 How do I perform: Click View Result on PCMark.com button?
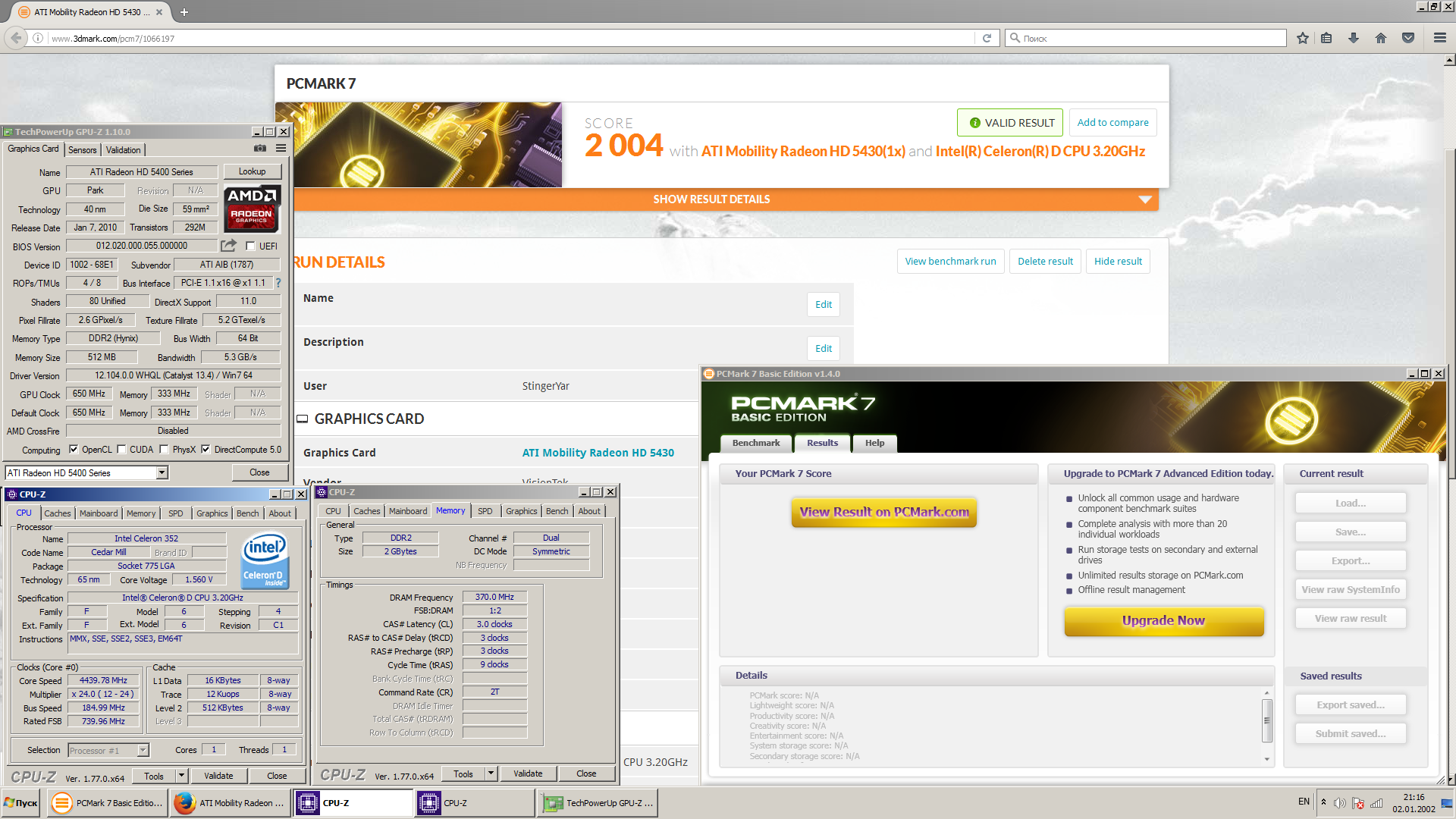point(884,512)
